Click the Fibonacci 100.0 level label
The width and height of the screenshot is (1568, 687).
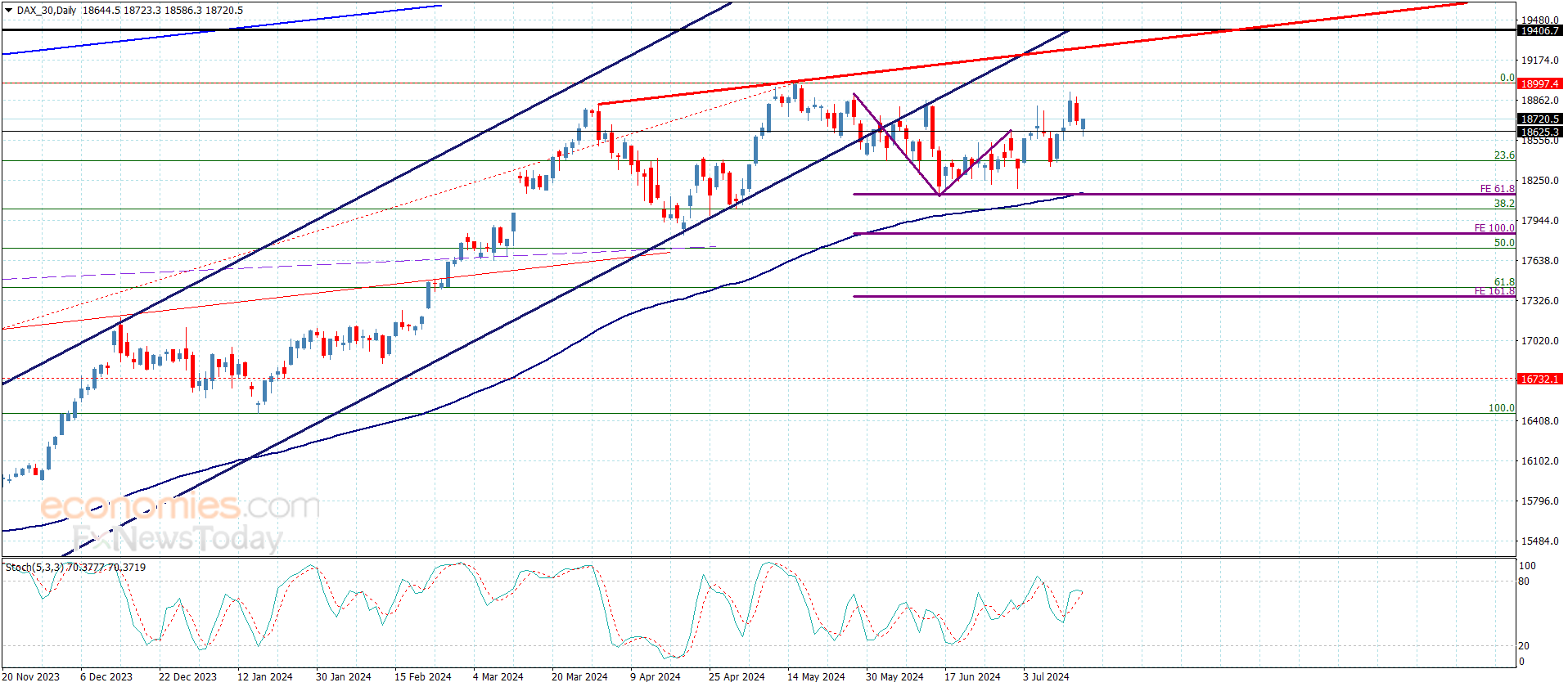tap(1501, 407)
